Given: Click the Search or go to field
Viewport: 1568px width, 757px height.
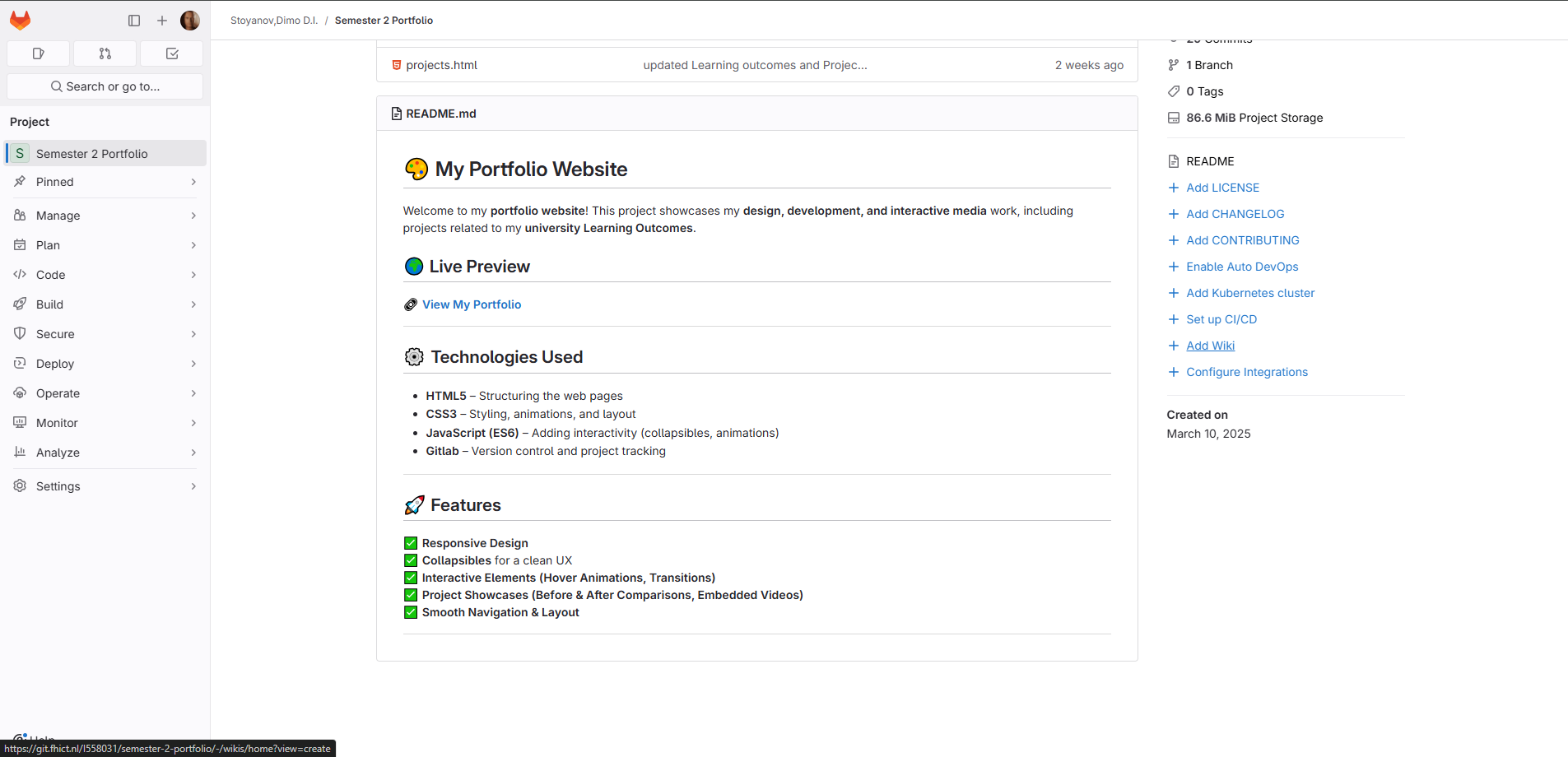Looking at the screenshot, I should click(105, 86).
